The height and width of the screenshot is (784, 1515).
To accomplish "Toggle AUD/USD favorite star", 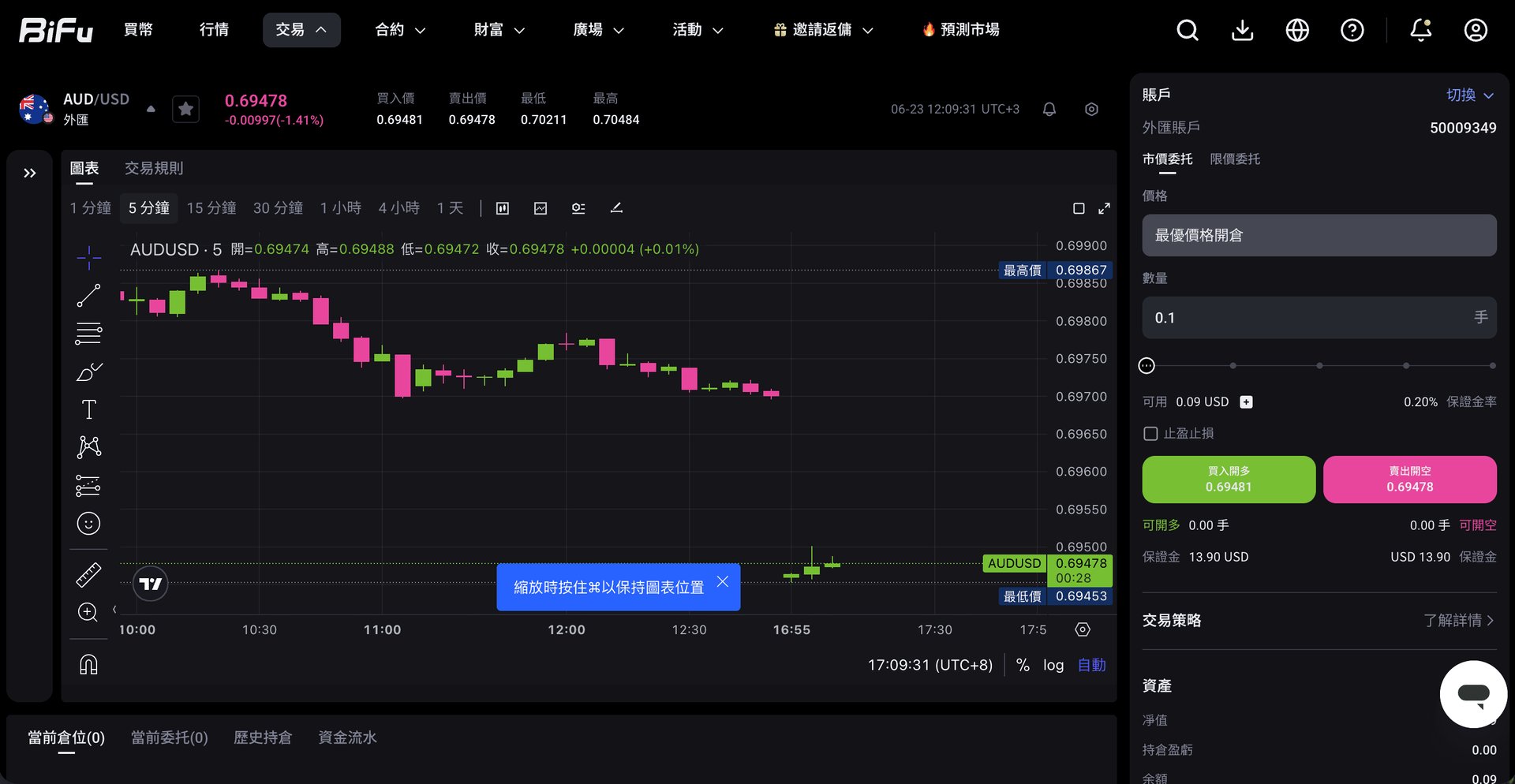I will [186, 109].
